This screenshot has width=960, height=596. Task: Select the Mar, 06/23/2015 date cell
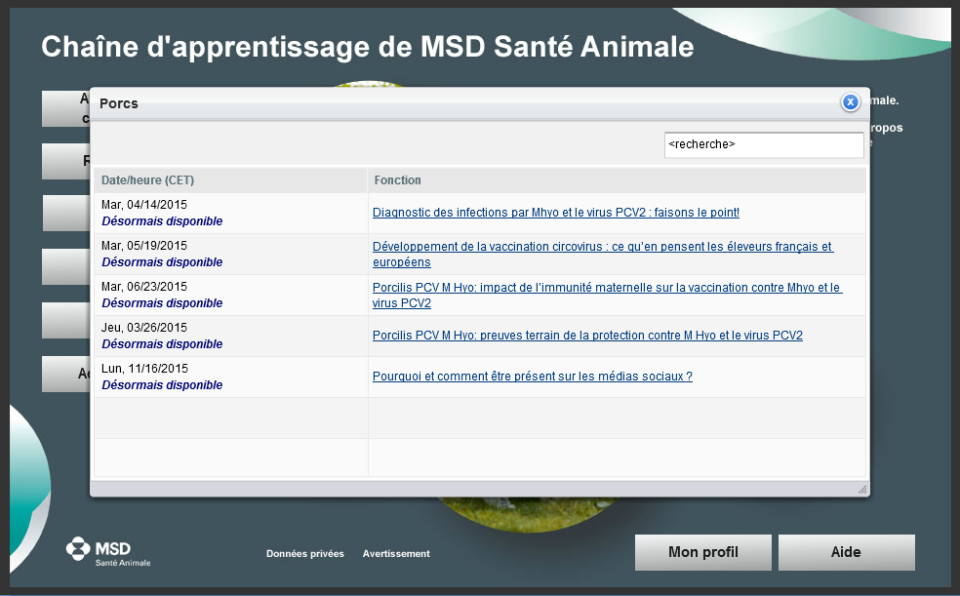click(x=231, y=295)
